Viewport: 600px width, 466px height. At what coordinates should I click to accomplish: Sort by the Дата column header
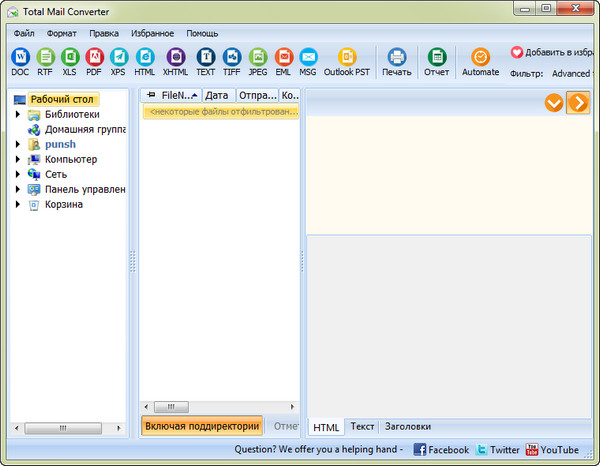(x=217, y=95)
